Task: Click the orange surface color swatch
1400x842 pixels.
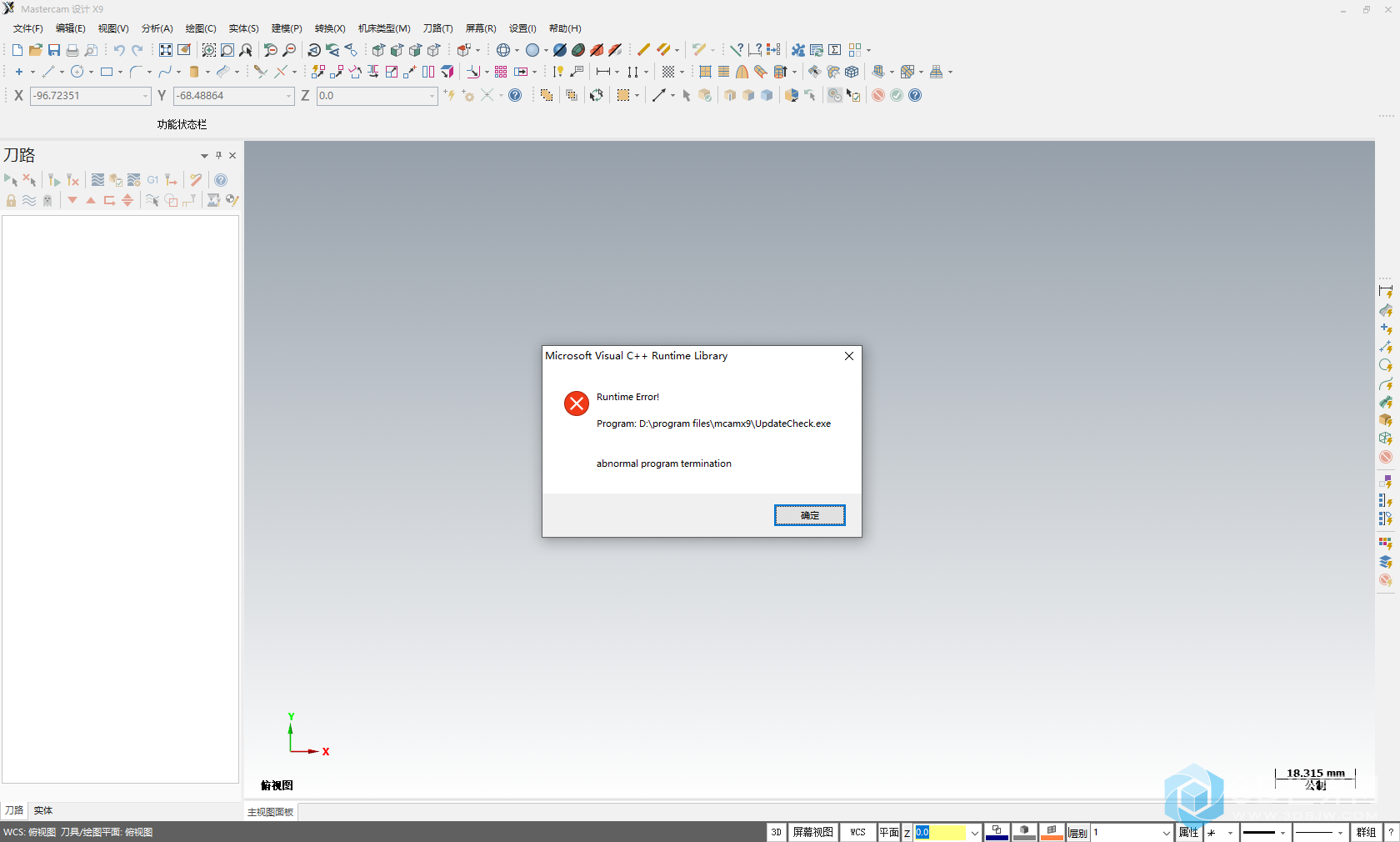Action: [x=1052, y=832]
